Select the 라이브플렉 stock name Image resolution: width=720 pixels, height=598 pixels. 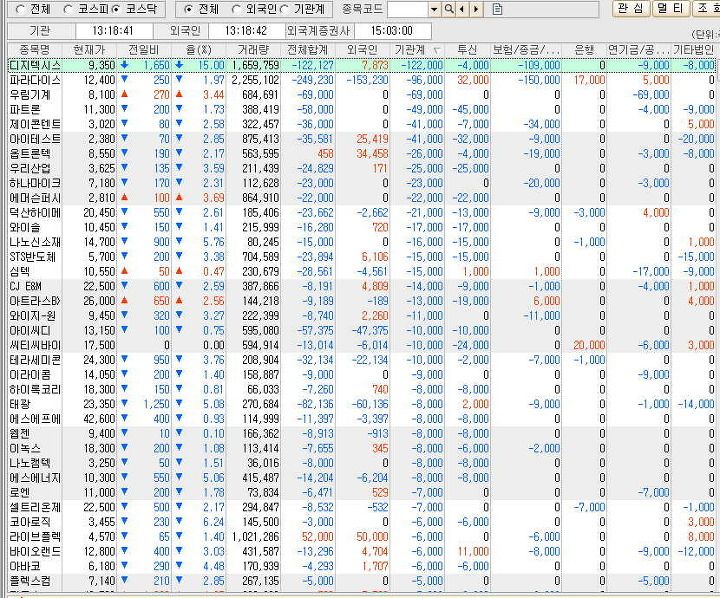pyautogui.click(x=35, y=536)
